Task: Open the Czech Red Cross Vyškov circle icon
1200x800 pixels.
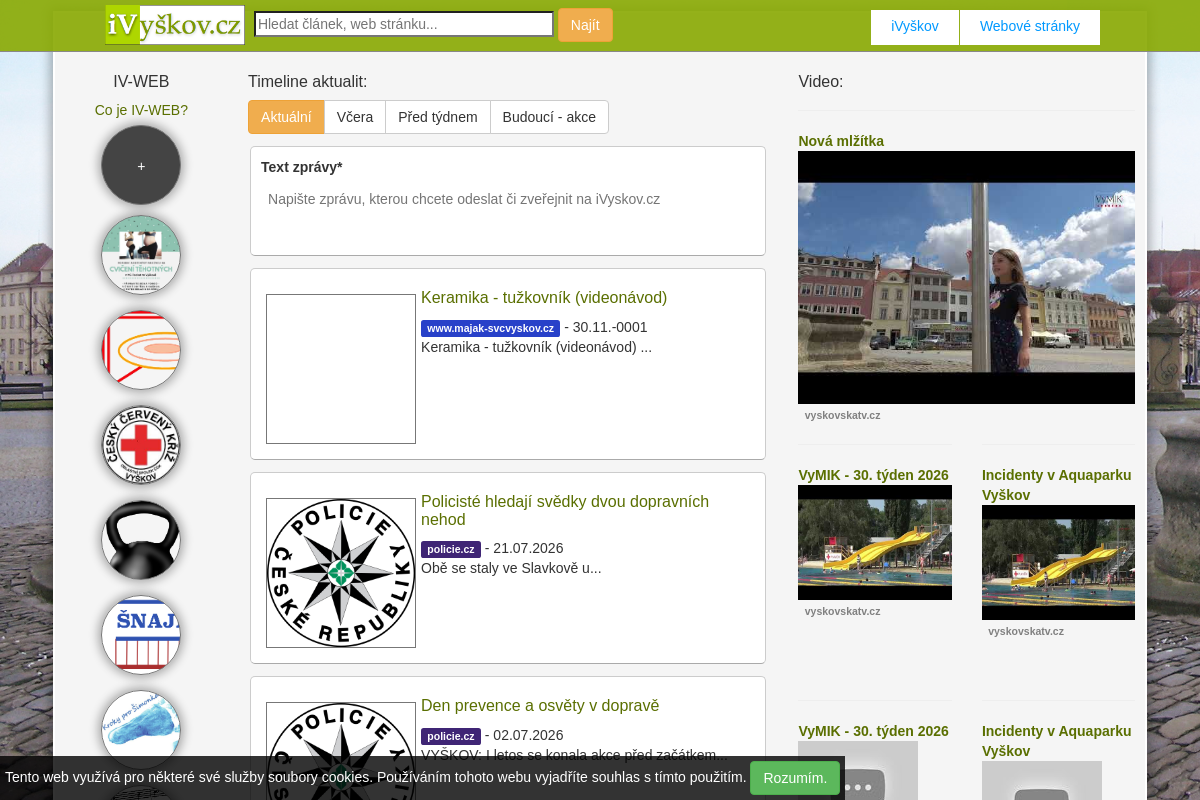Action: [141, 445]
